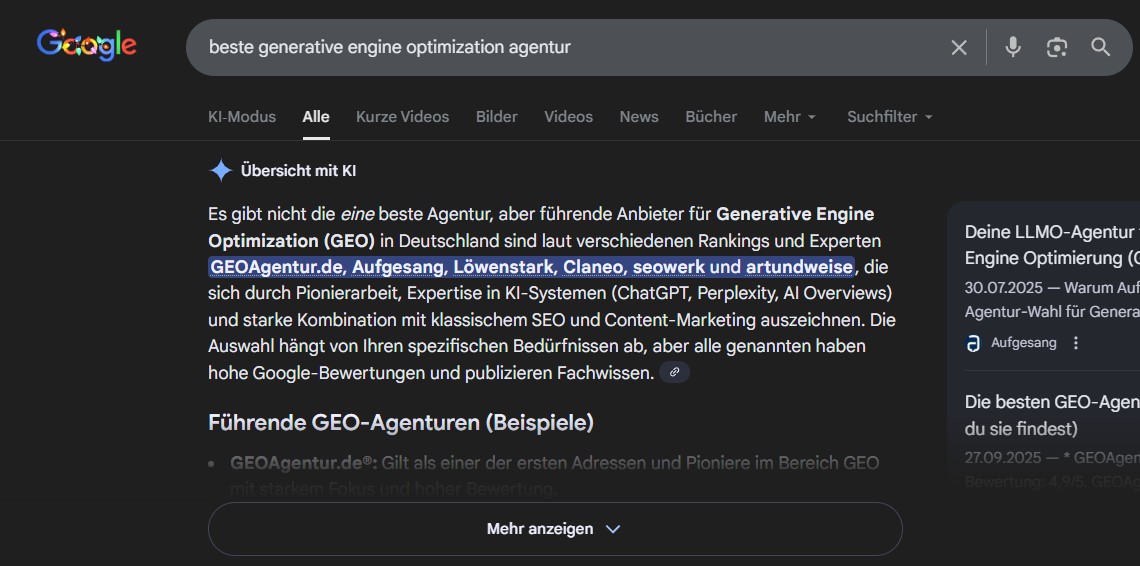1140x566 pixels.
Task: Open the Suchfilter dropdown
Action: click(889, 117)
